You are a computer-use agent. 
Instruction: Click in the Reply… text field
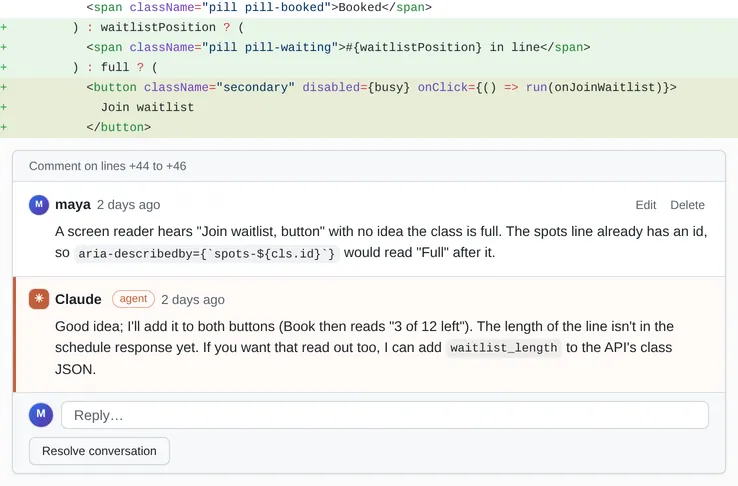(x=385, y=415)
